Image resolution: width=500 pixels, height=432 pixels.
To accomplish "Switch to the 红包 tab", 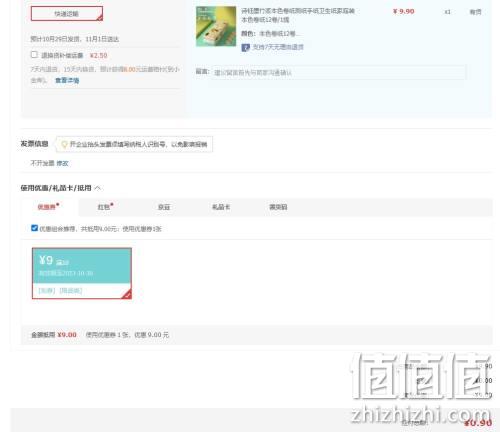I will (105, 207).
